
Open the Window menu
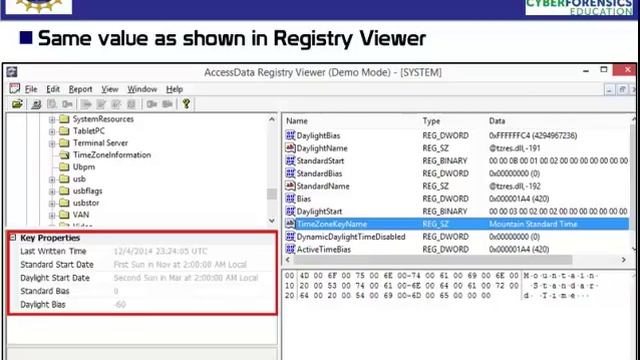[142, 89]
